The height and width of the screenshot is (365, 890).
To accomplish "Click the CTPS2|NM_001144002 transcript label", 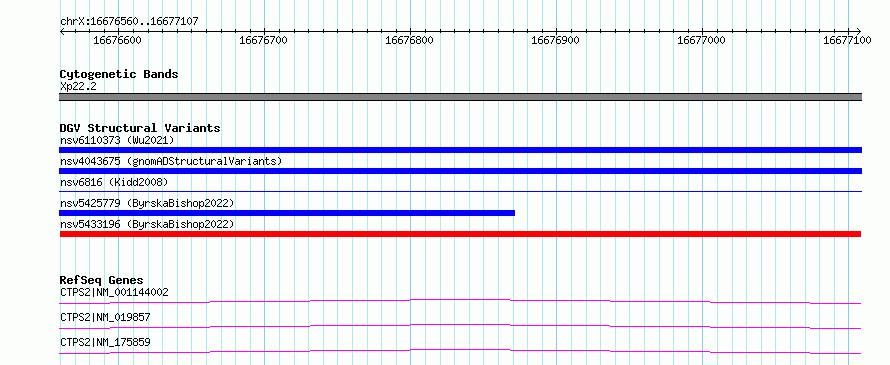I will (x=114, y=292).
